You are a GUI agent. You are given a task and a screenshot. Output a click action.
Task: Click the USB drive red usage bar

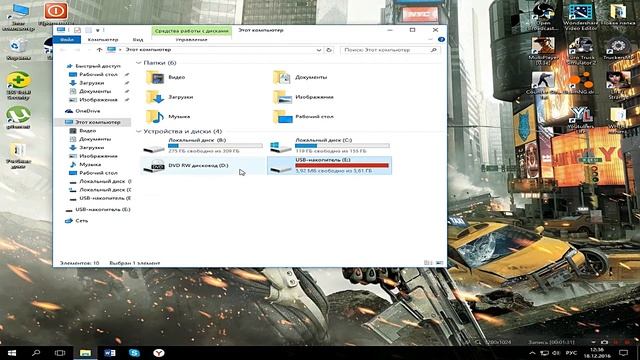(x=342, y=165)
